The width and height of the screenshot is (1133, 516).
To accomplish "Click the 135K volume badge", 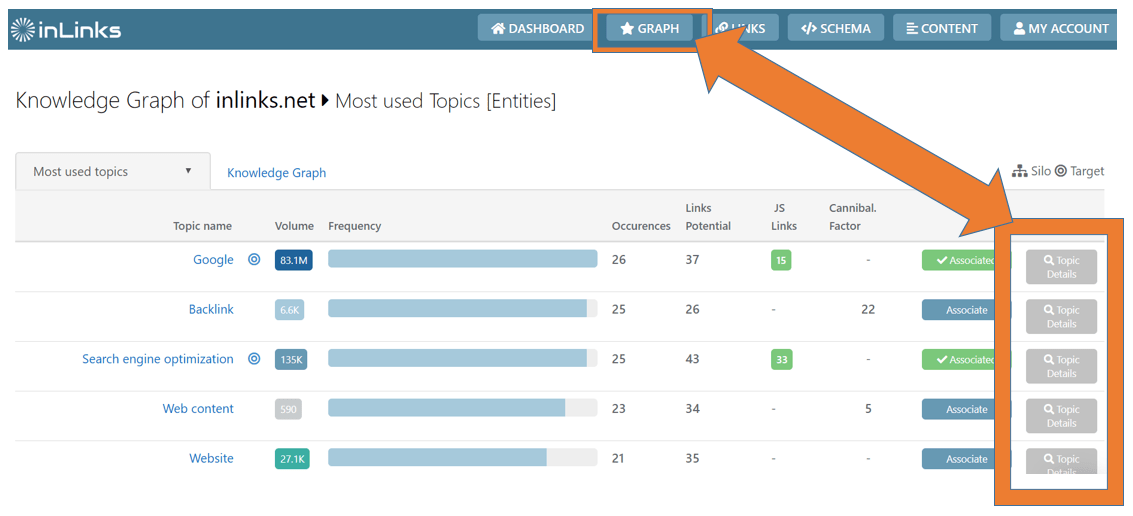I will (290, 360).
